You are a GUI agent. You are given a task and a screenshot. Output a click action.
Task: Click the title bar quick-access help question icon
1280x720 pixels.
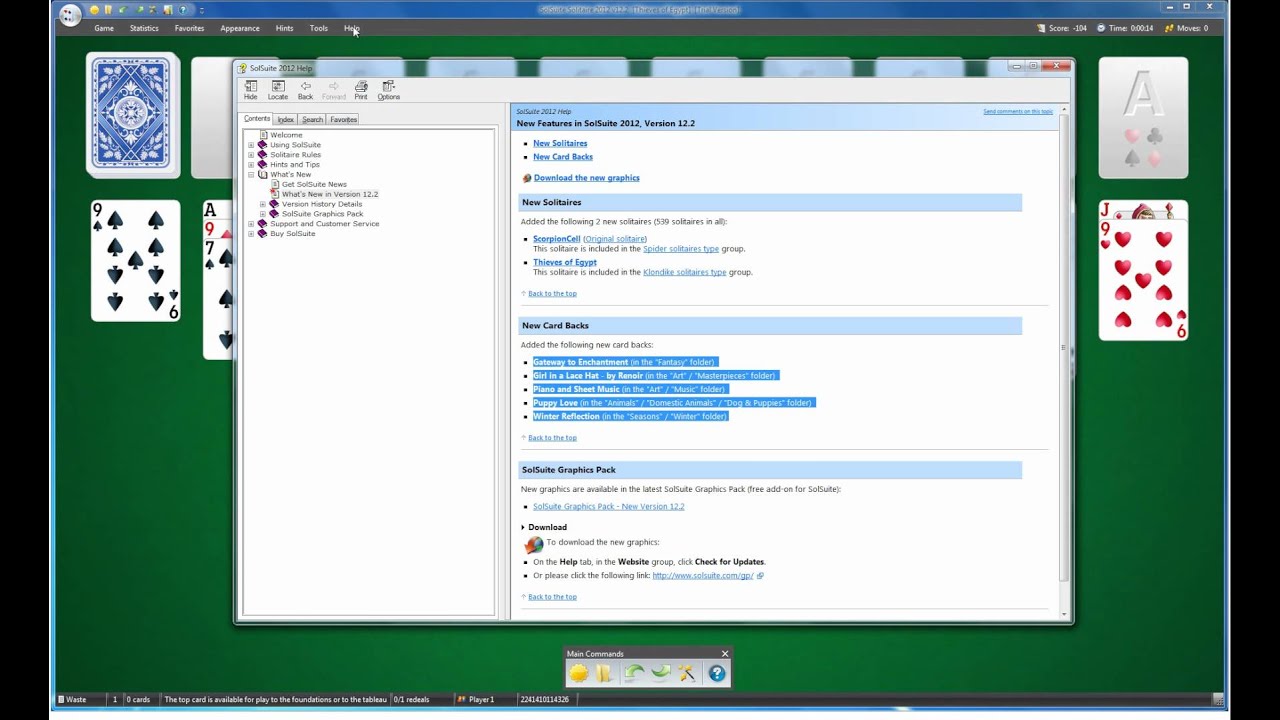pyautogui.click(x=182, y=10)
